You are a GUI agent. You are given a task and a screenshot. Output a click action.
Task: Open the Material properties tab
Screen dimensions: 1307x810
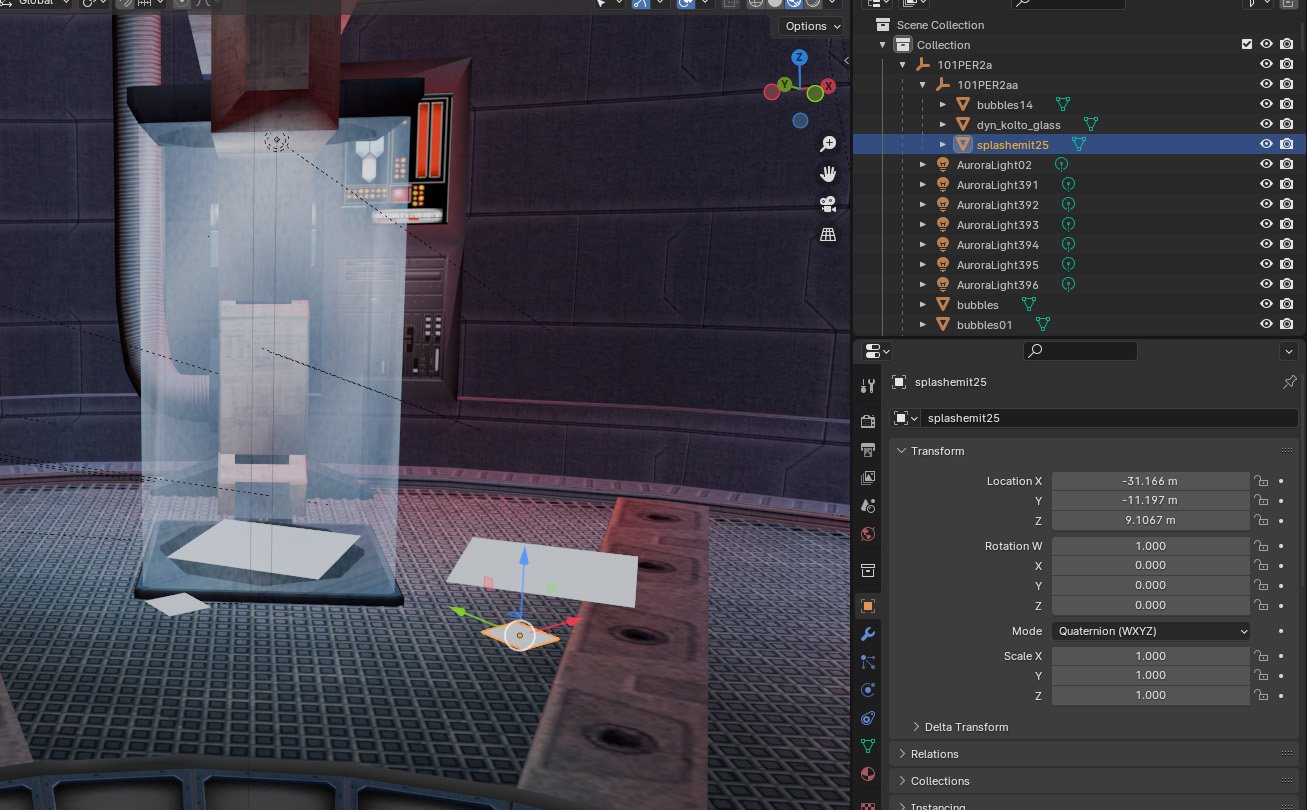[867, 774]
